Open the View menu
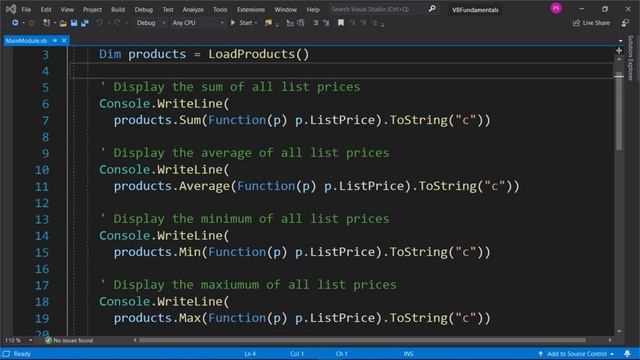The image size is (640, 360). coord(67,9)
